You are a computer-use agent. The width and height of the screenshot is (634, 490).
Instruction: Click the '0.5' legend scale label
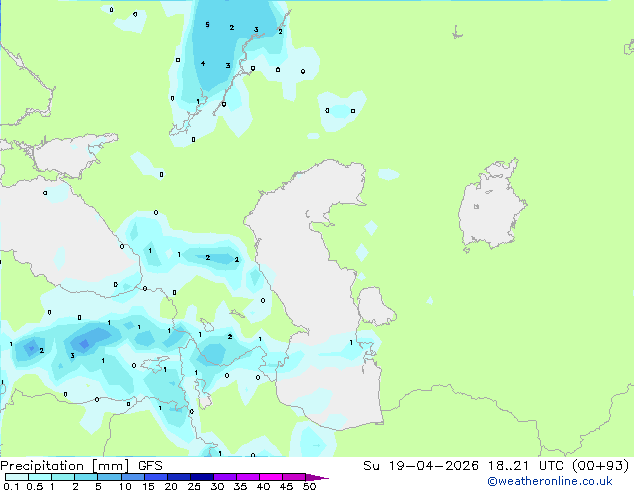pyautogui.click(x=34, y=486)
